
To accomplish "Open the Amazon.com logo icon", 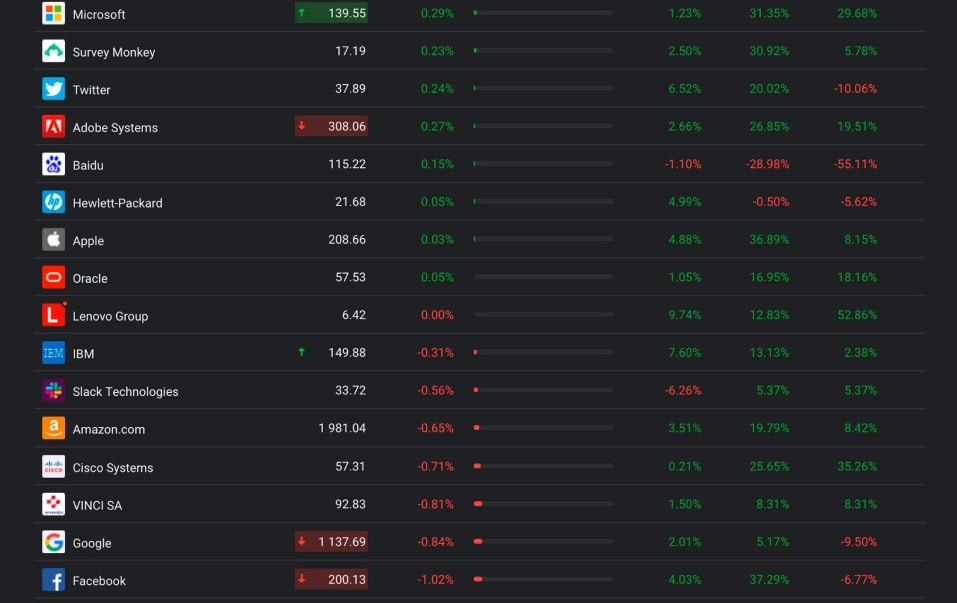I will coord(53,429).
